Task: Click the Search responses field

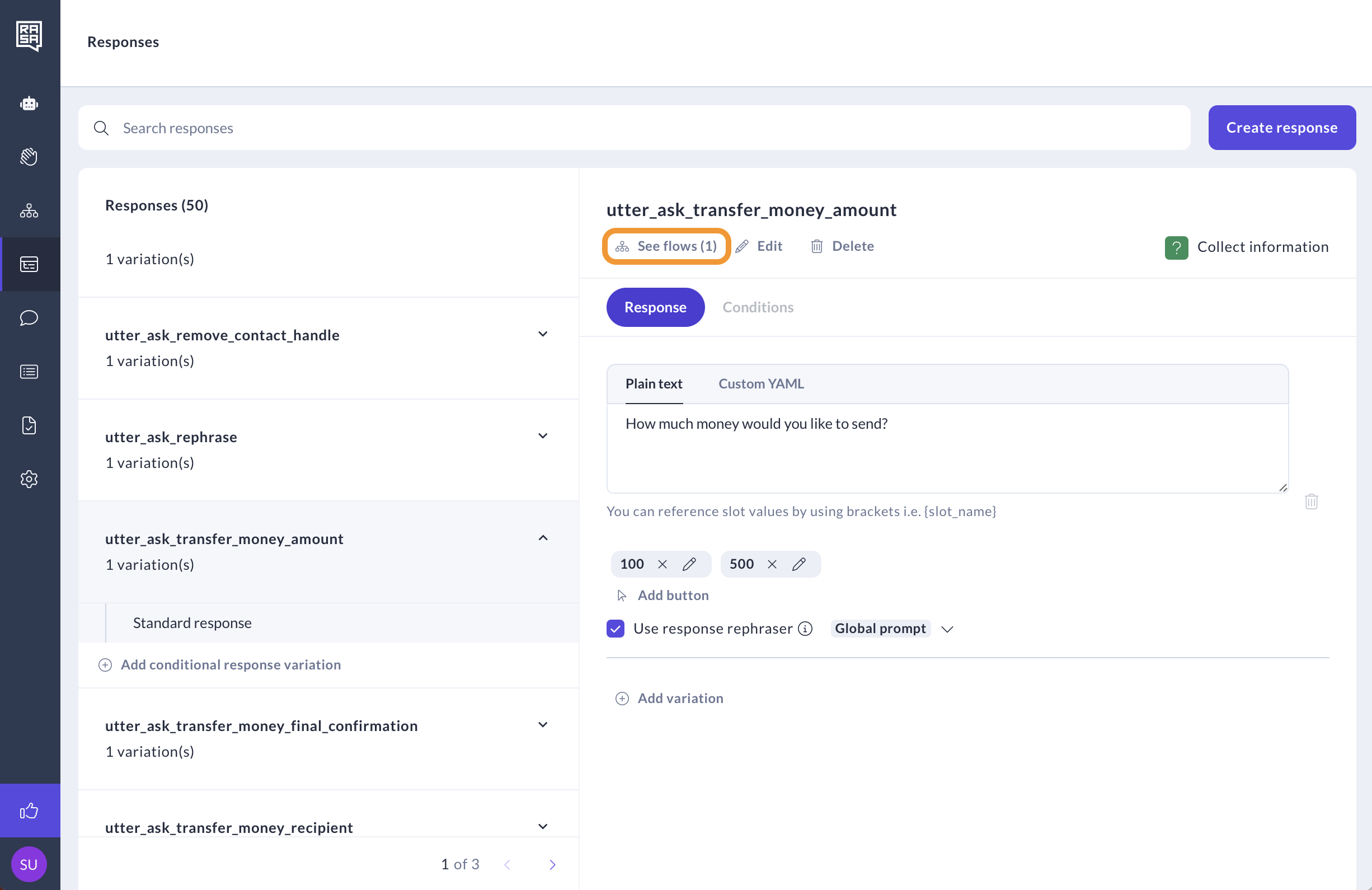Action: (x=634, y=128)
